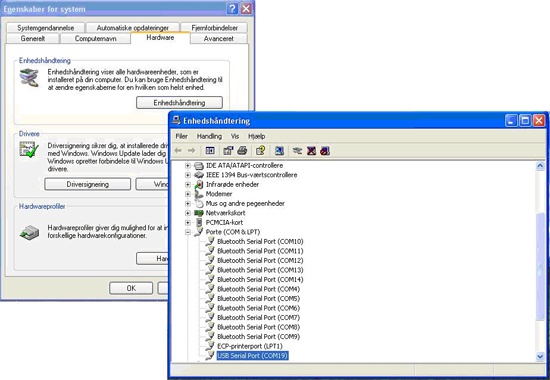Click the Uninstall device red X icon
This screenshot has height=380, width=550.
(311, 151)
